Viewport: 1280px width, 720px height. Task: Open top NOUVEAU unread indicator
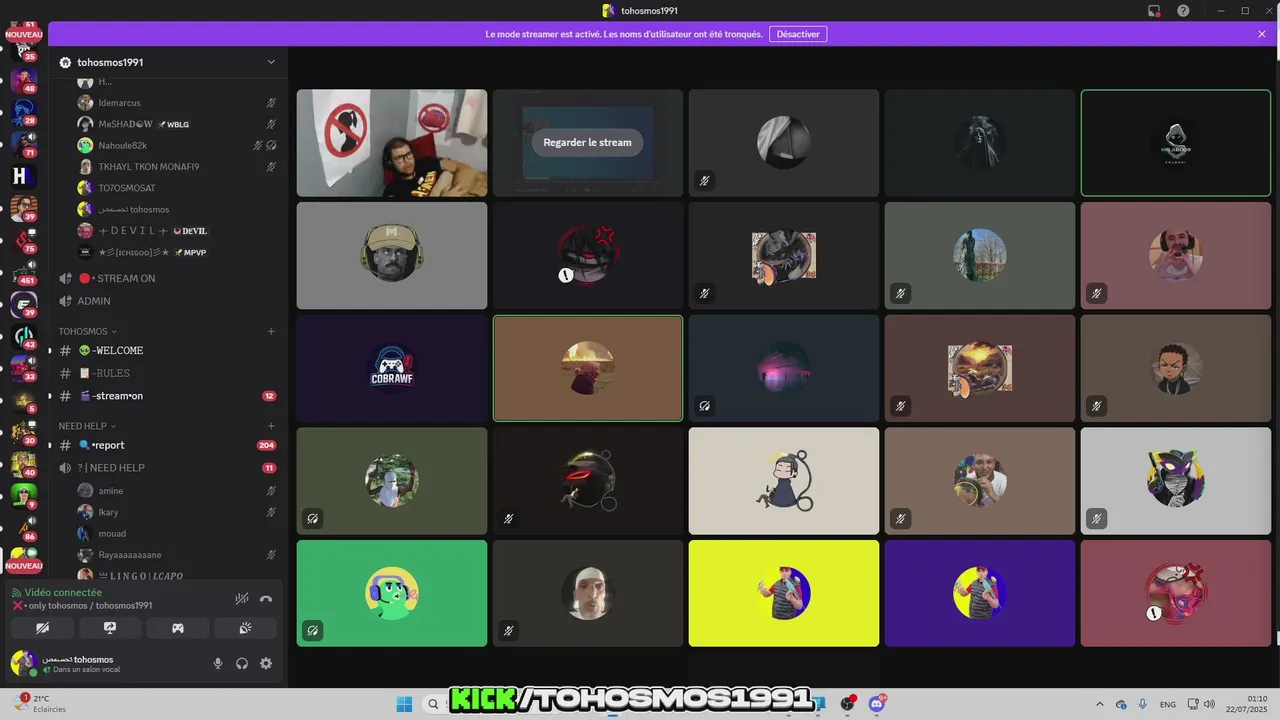pos(24,34)
